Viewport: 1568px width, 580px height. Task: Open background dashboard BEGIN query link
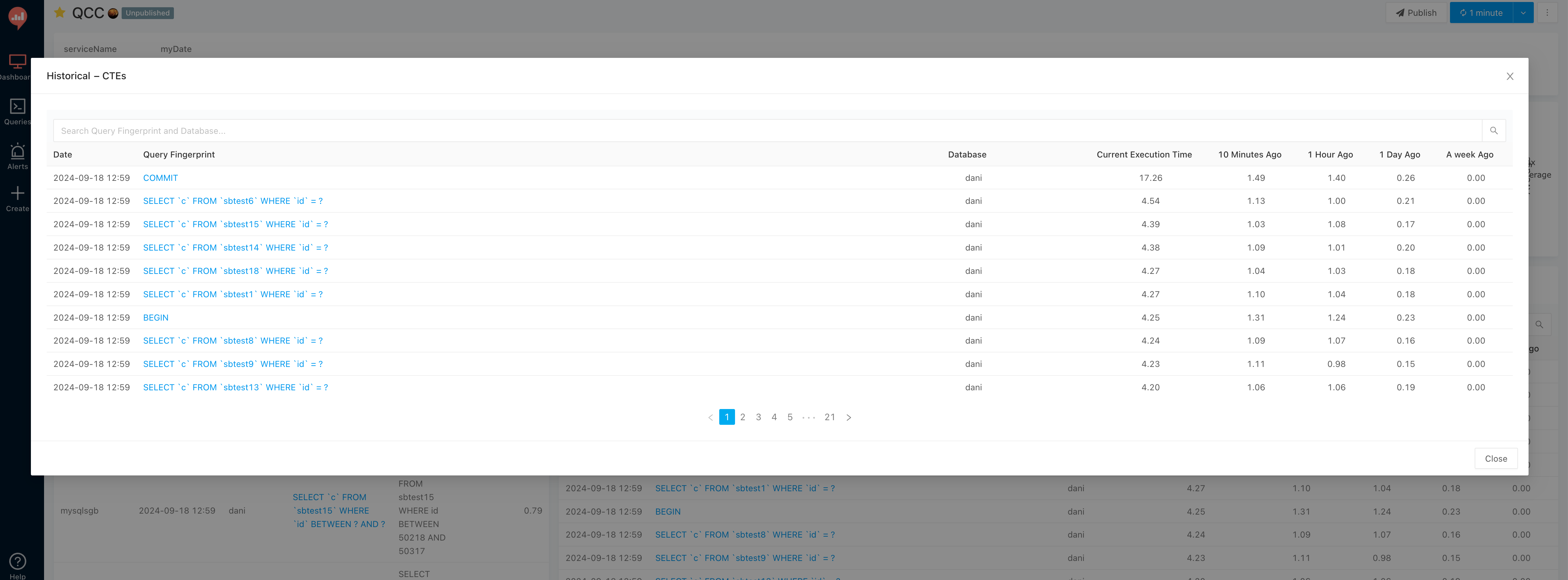click(668, 512)
